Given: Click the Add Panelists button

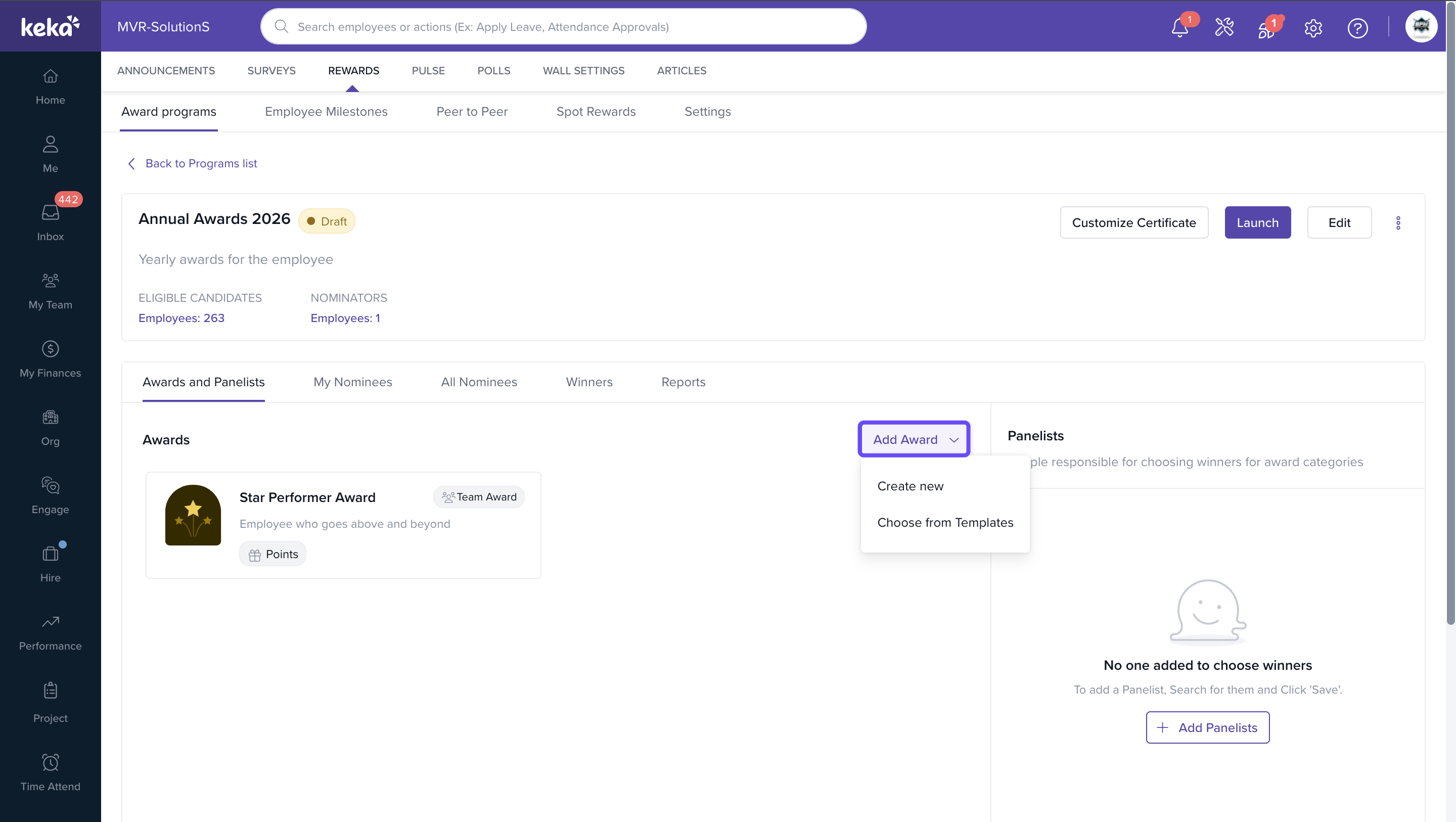Looking at the screenshot, I should 1207,727.
